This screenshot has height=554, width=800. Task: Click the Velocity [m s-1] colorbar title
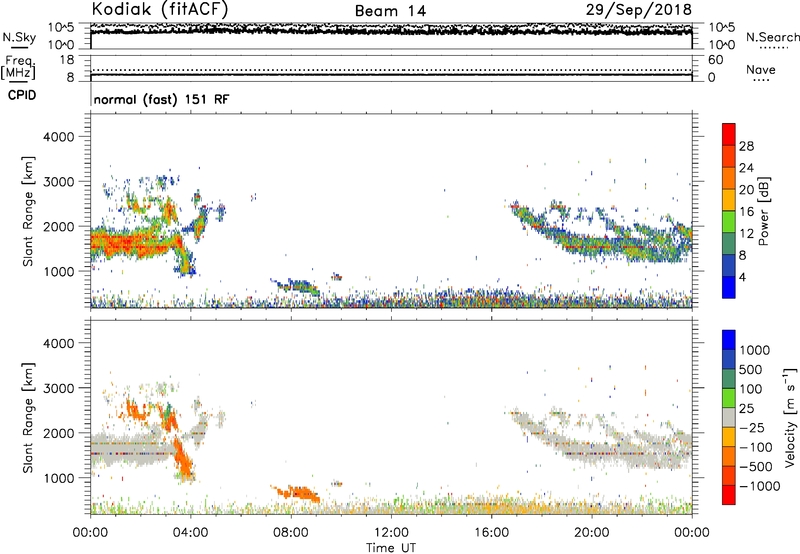790,417
